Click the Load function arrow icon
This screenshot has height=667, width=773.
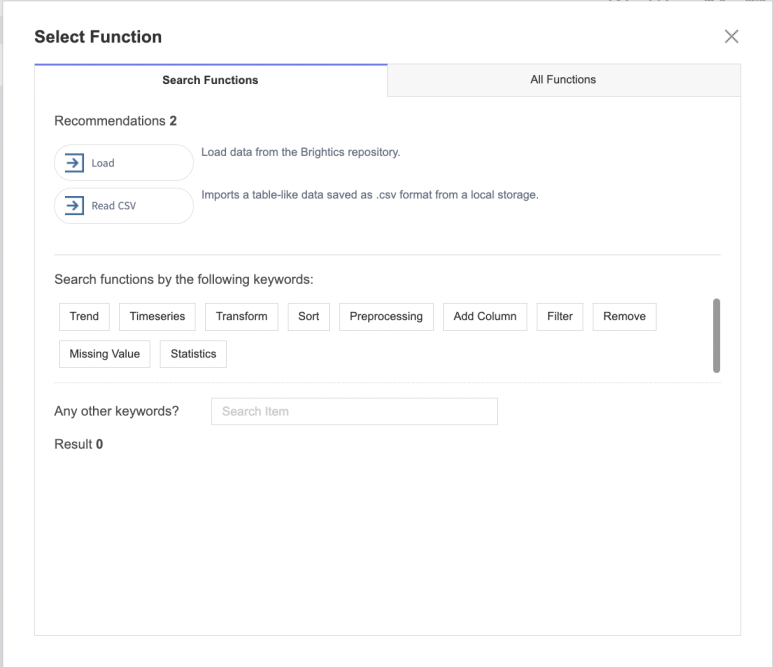pos(75,163)
